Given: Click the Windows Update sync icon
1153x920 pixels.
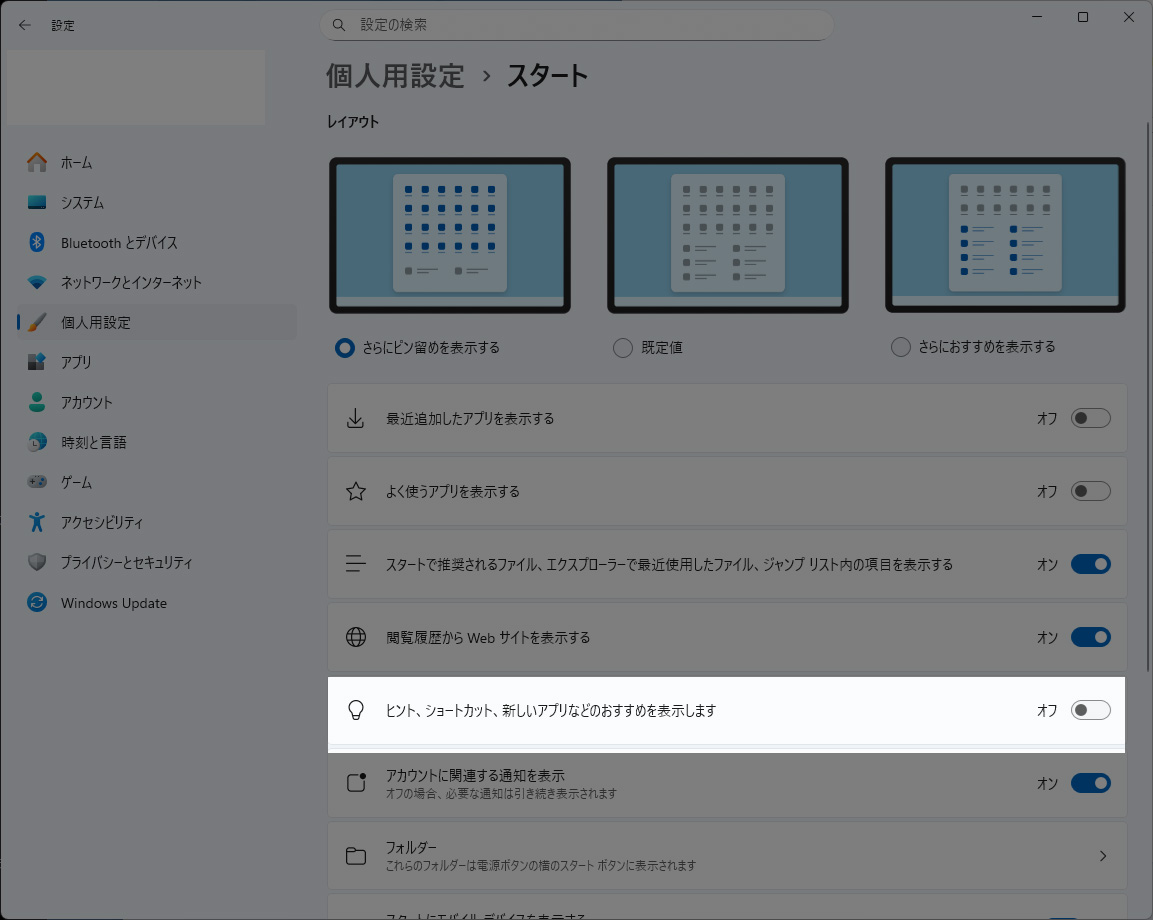Looking at the screenshot, I should [37, 603].
